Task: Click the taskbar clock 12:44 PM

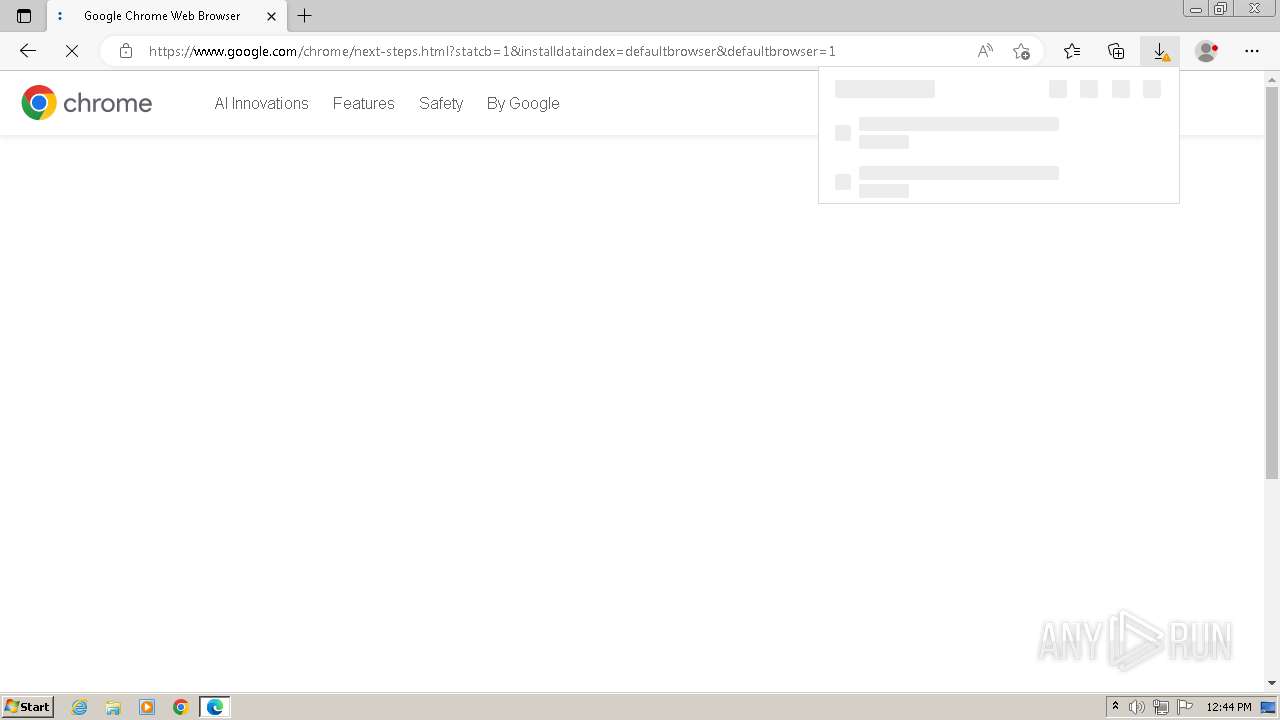Action: click(x=1229, y=707)
